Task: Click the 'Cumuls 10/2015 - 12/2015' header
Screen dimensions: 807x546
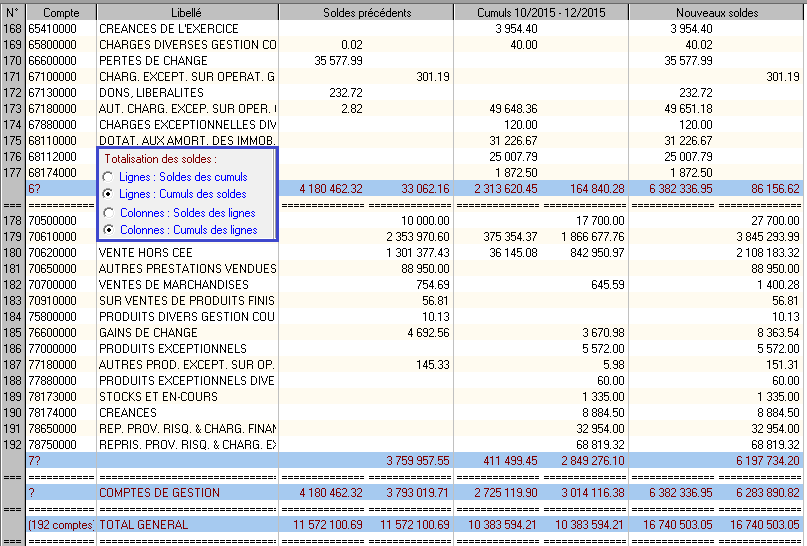Action: 540,13
